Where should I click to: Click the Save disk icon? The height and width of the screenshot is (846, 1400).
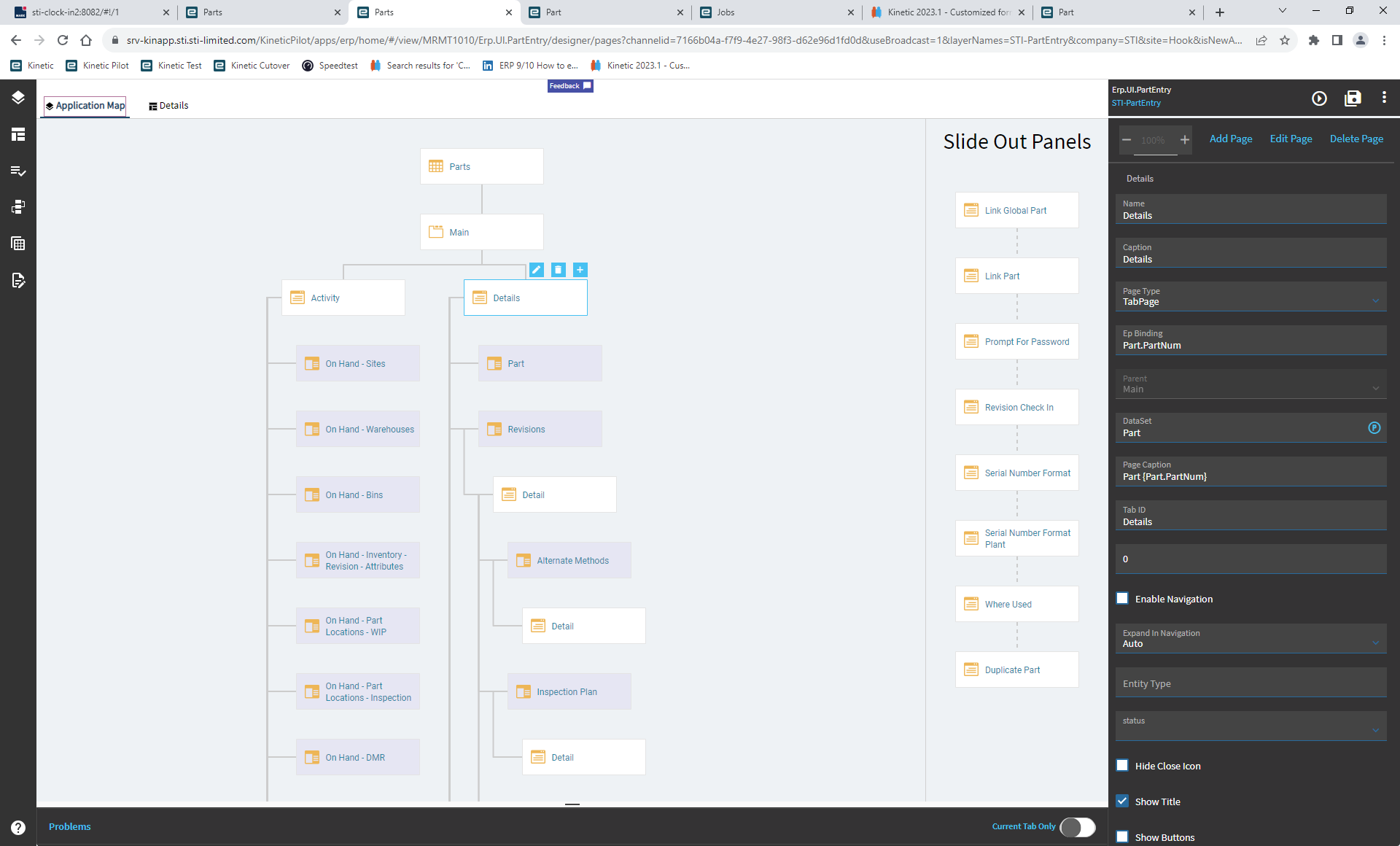[1353, 98]
